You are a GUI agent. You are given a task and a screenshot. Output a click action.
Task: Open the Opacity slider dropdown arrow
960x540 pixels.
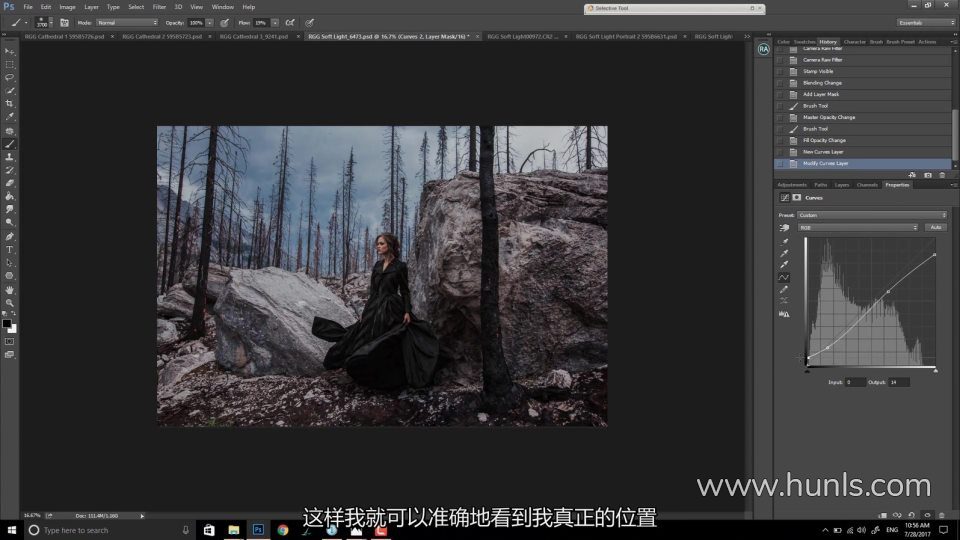tap(209, 23)
